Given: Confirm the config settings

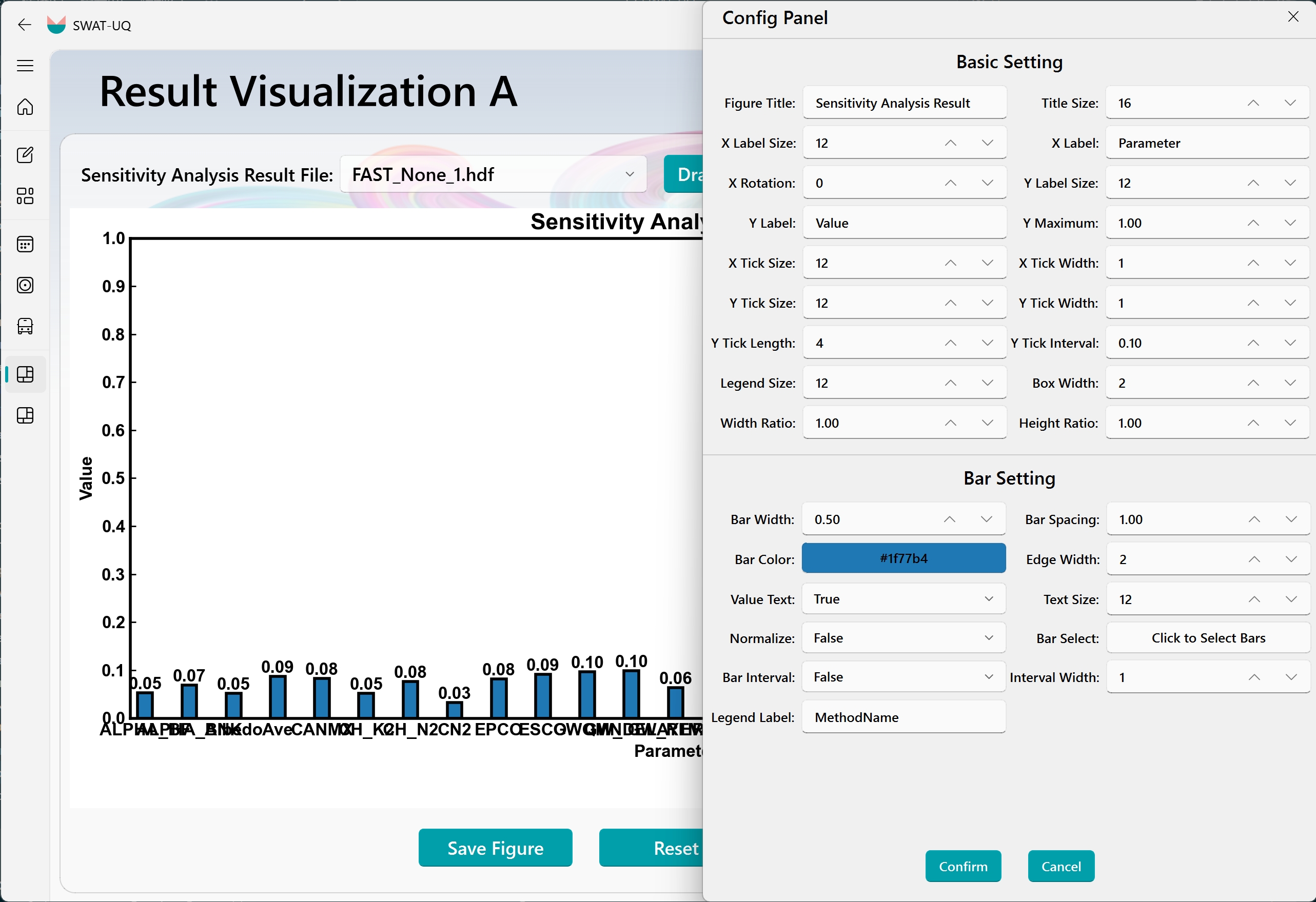Looking at the screenshot, I should (x=963, y=866).
